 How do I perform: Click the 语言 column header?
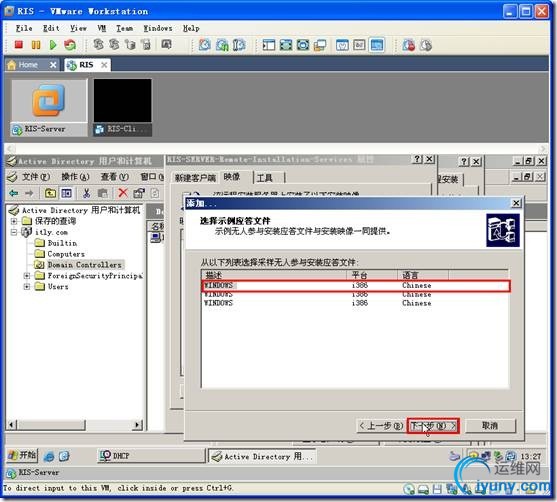[423, 275]
